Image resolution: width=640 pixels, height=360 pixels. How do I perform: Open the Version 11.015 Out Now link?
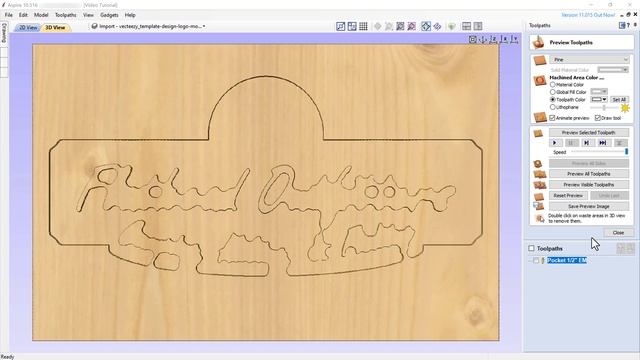[588, 15]
